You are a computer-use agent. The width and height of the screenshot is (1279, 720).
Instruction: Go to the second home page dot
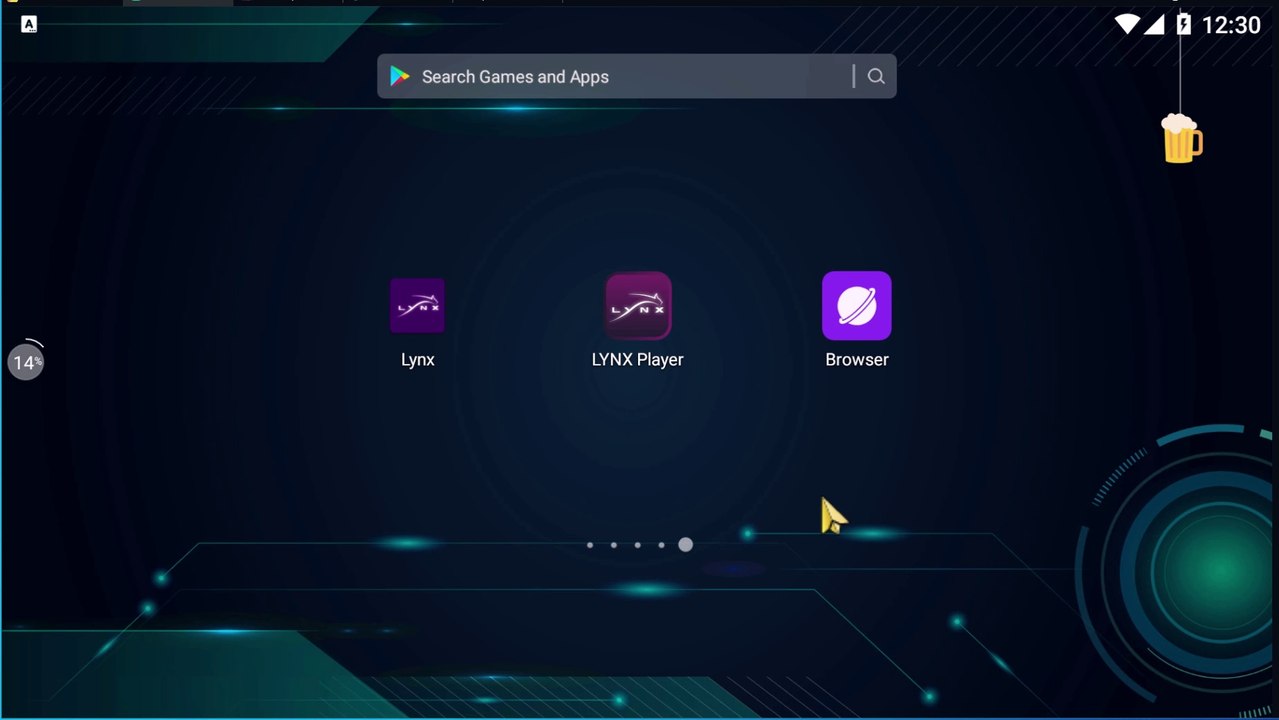pyautogui.click(x=614, y=545)
